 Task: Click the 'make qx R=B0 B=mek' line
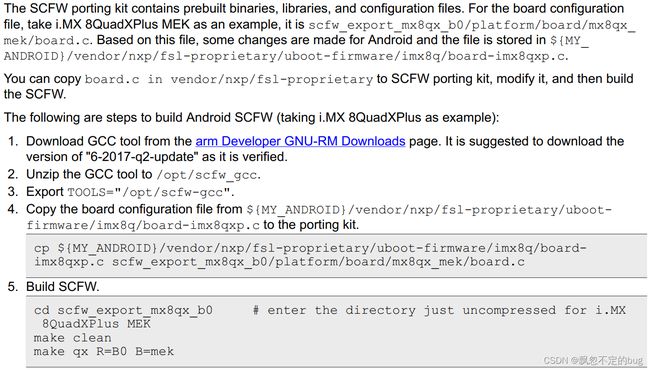click(x=104, y=351)
